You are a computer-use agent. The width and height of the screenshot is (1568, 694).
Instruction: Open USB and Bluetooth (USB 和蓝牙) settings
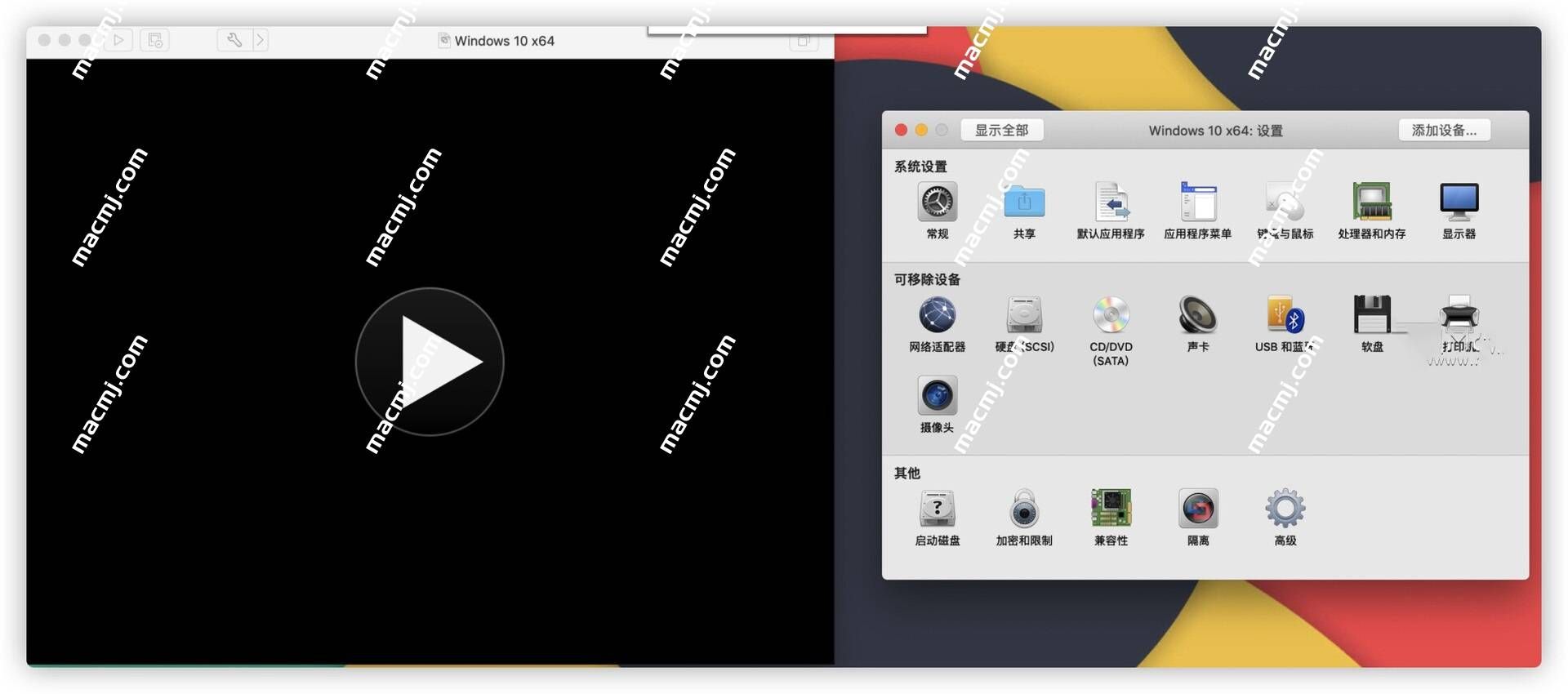pyautogui.click(x=1285, y=315)
